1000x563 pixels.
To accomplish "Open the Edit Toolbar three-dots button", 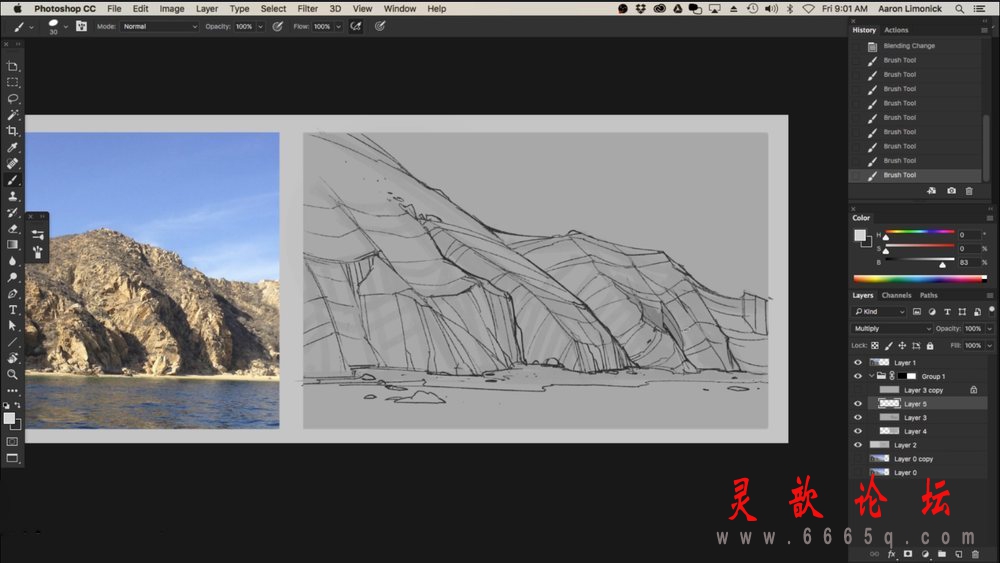I will (x=12, y=390).
